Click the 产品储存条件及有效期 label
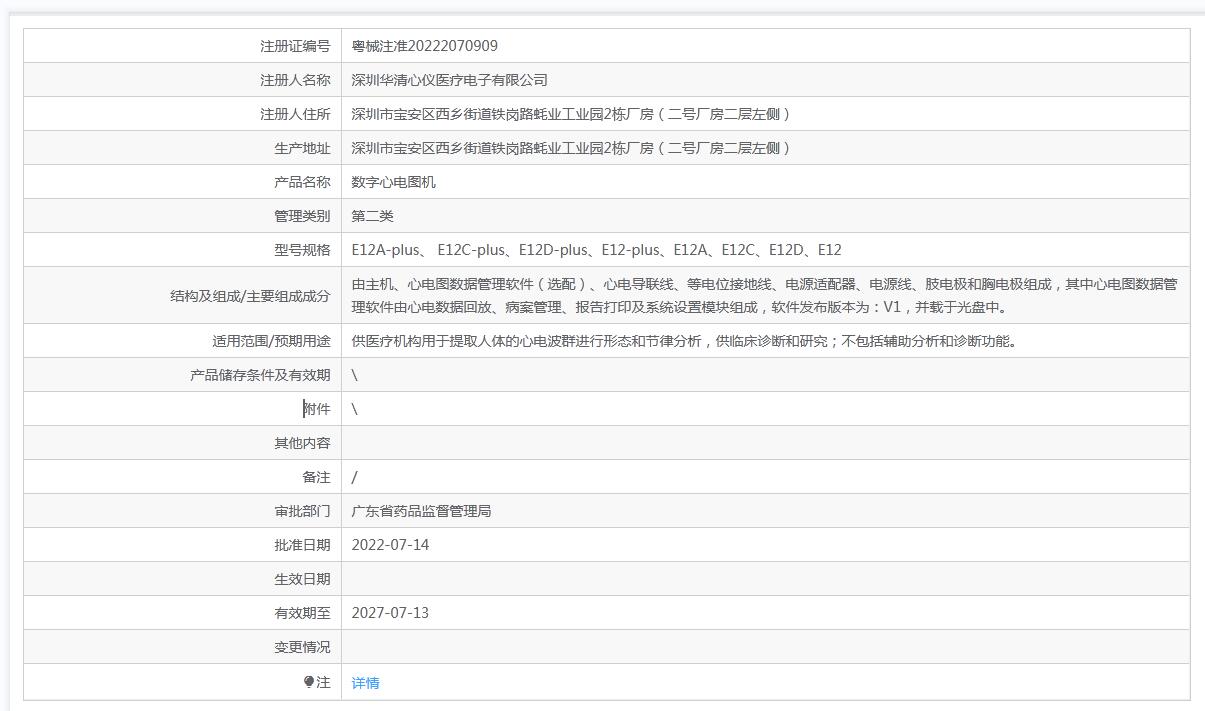 point(260,375)
